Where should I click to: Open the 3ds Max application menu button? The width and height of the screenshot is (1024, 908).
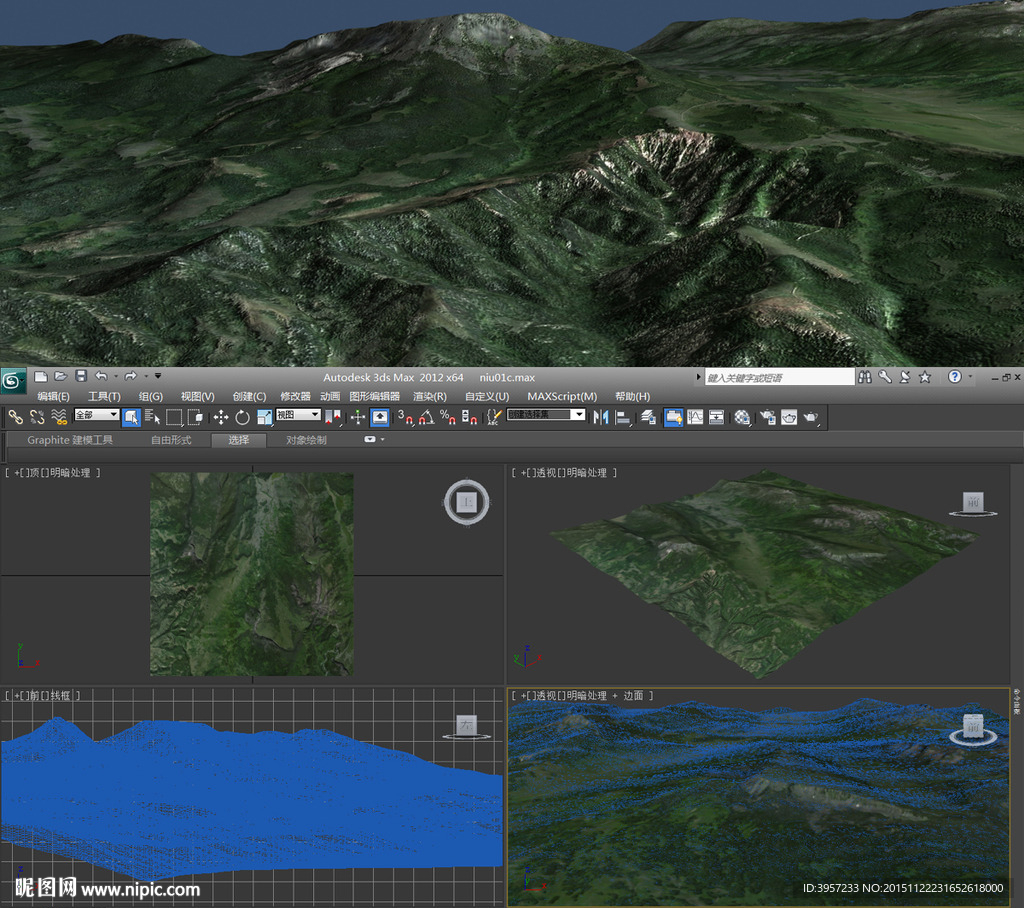point(13,380)
